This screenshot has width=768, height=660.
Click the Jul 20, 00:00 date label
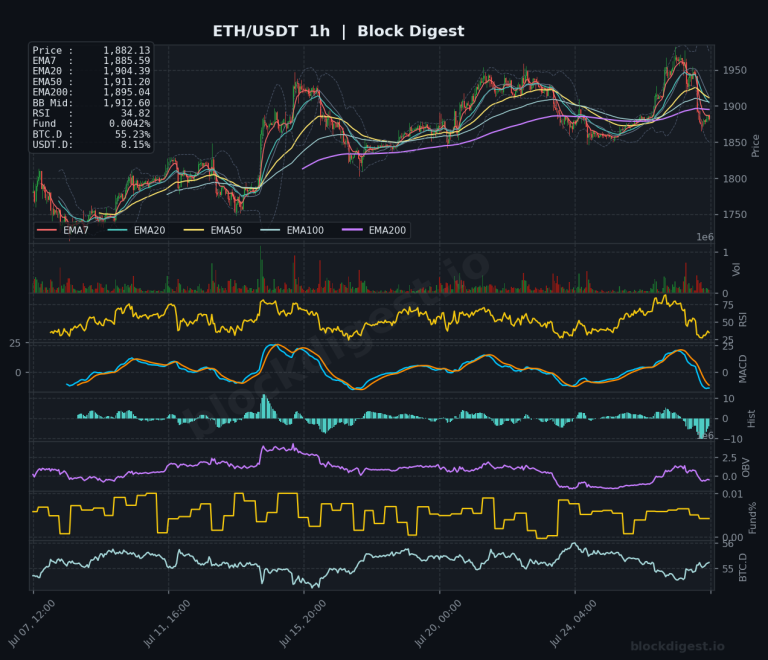pos(438,624)
